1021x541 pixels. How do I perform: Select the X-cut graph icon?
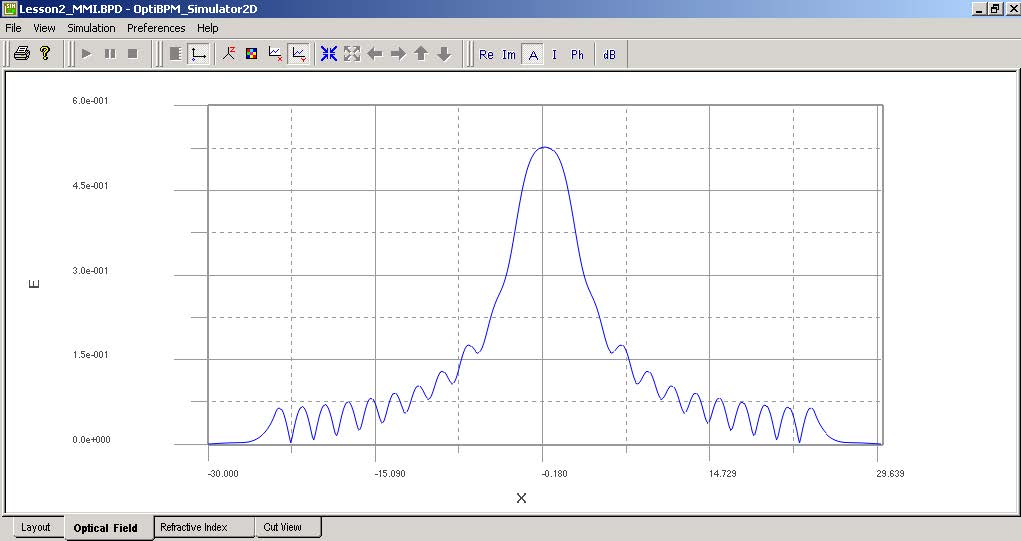point(275,54)
